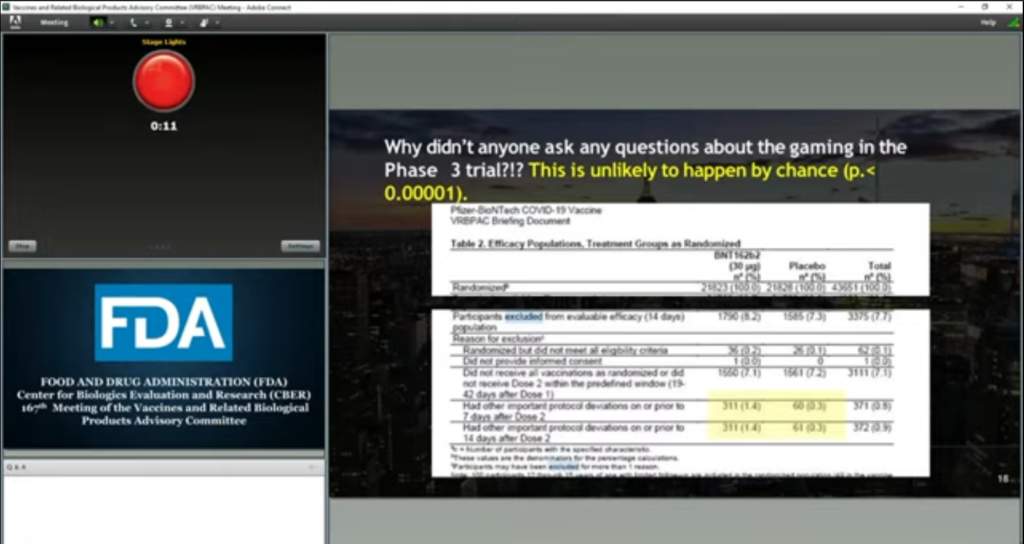Click the Adobe Connect title bar app icon
This screenshot has height=544, width=1024.
click(5, 6)
